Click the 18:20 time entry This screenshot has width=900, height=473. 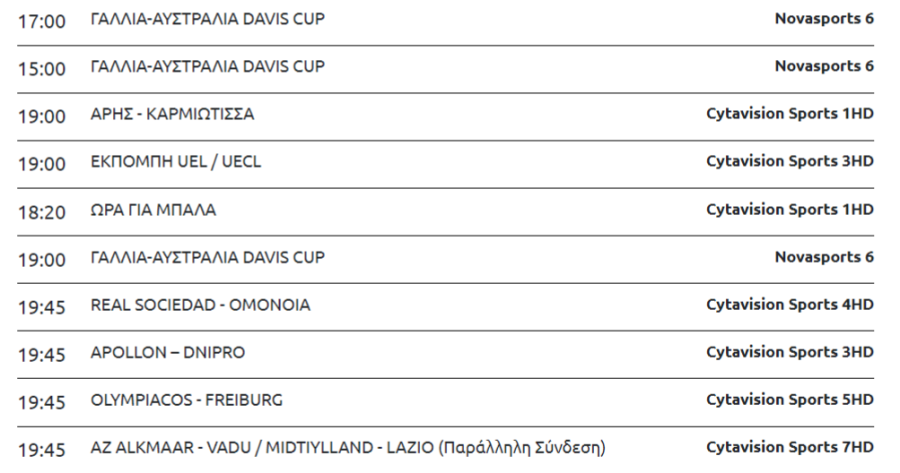pyautogui.click(x=42, y=212)
